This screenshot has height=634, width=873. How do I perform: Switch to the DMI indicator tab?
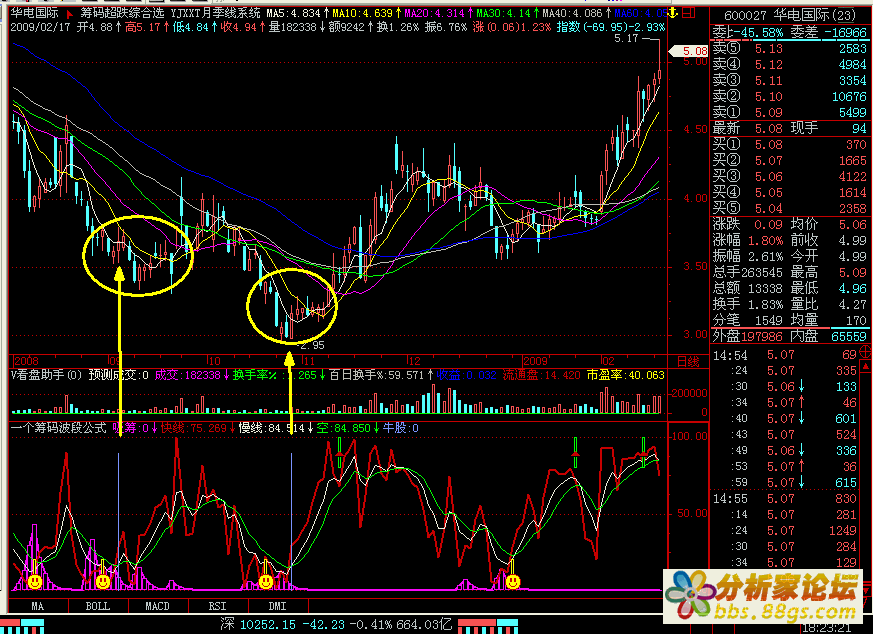277,606
